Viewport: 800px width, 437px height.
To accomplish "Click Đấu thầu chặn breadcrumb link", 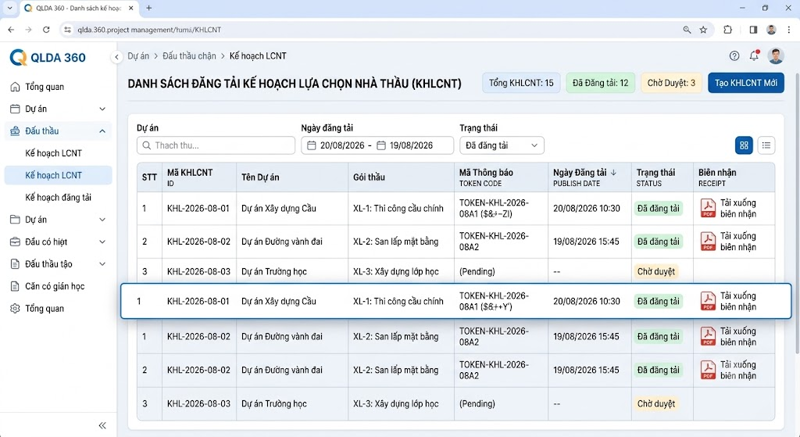I will [189, 56].
